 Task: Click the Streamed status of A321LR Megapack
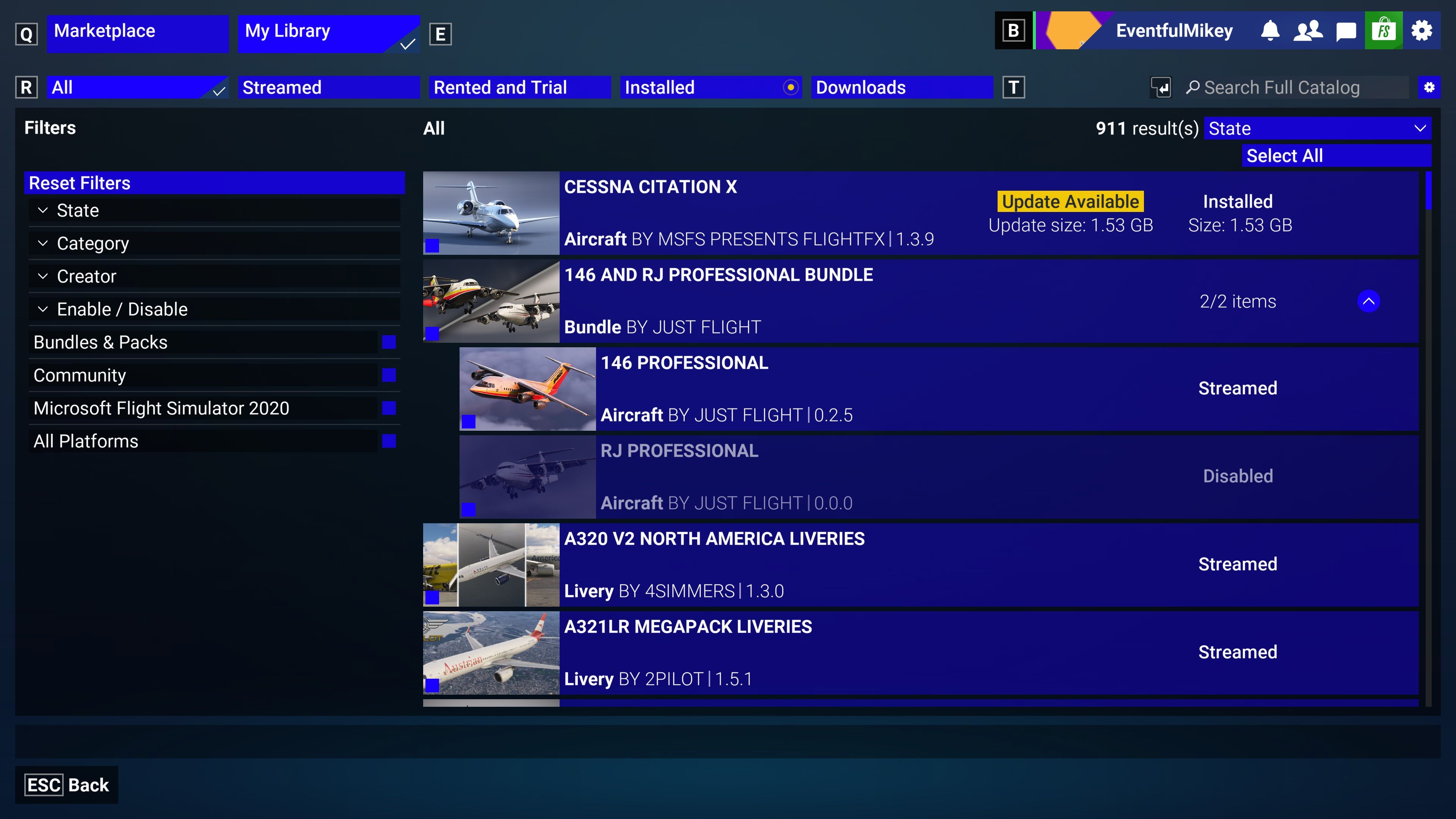[1237, 652]
